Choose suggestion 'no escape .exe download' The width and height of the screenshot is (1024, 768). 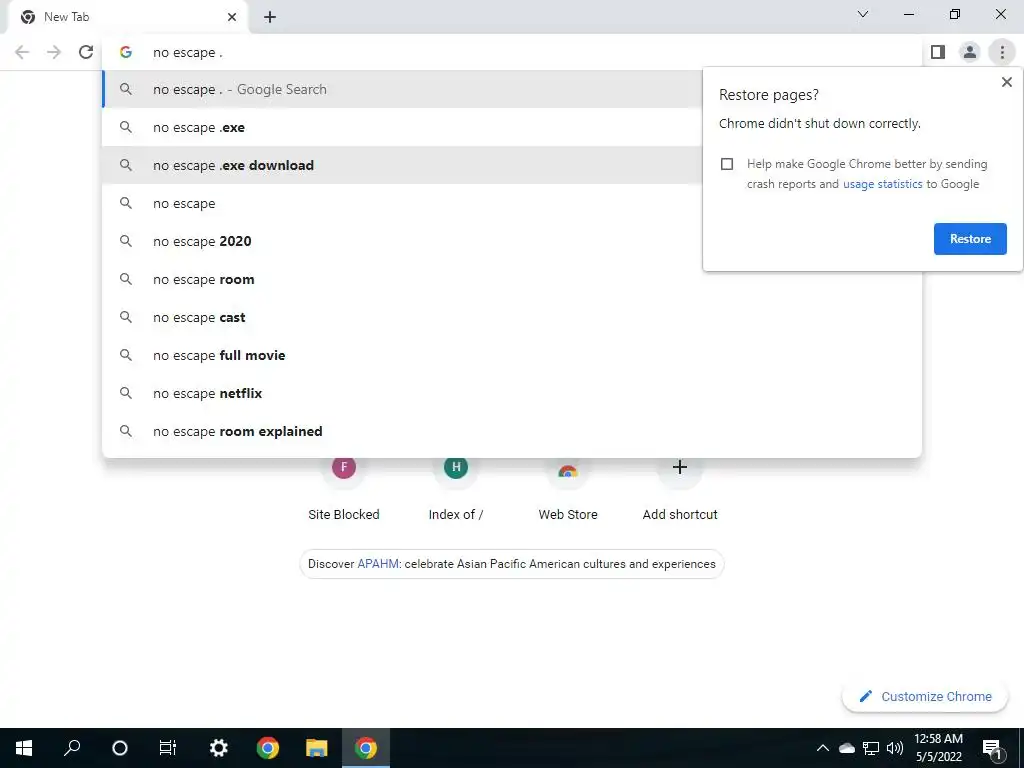[x=402, y=165]
